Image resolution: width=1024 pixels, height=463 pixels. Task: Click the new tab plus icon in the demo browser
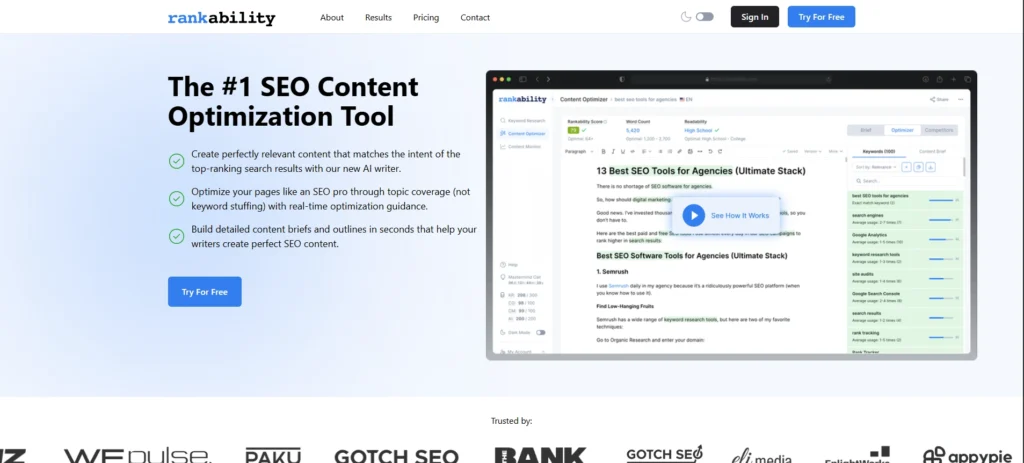tap(953, 79)
